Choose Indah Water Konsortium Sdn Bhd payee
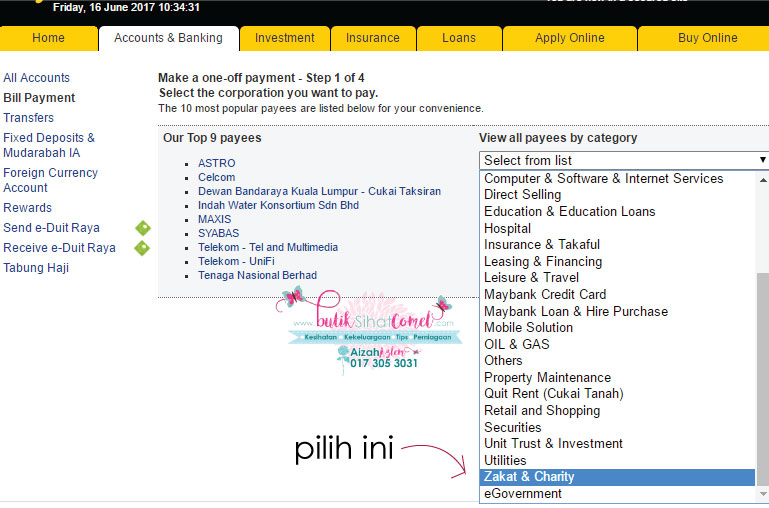This screenshot has height=508, width=769. point(279,205)
